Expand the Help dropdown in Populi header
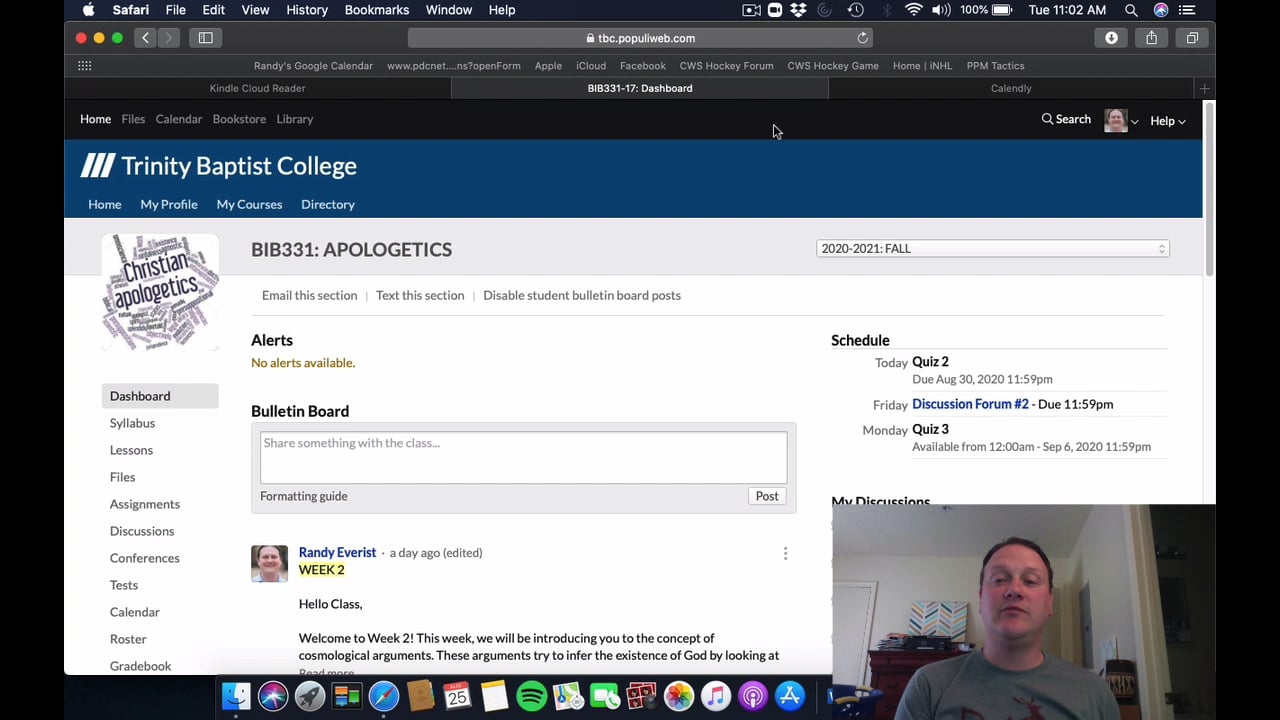This screenshot has width=1280, height=720. (1167, 121)
